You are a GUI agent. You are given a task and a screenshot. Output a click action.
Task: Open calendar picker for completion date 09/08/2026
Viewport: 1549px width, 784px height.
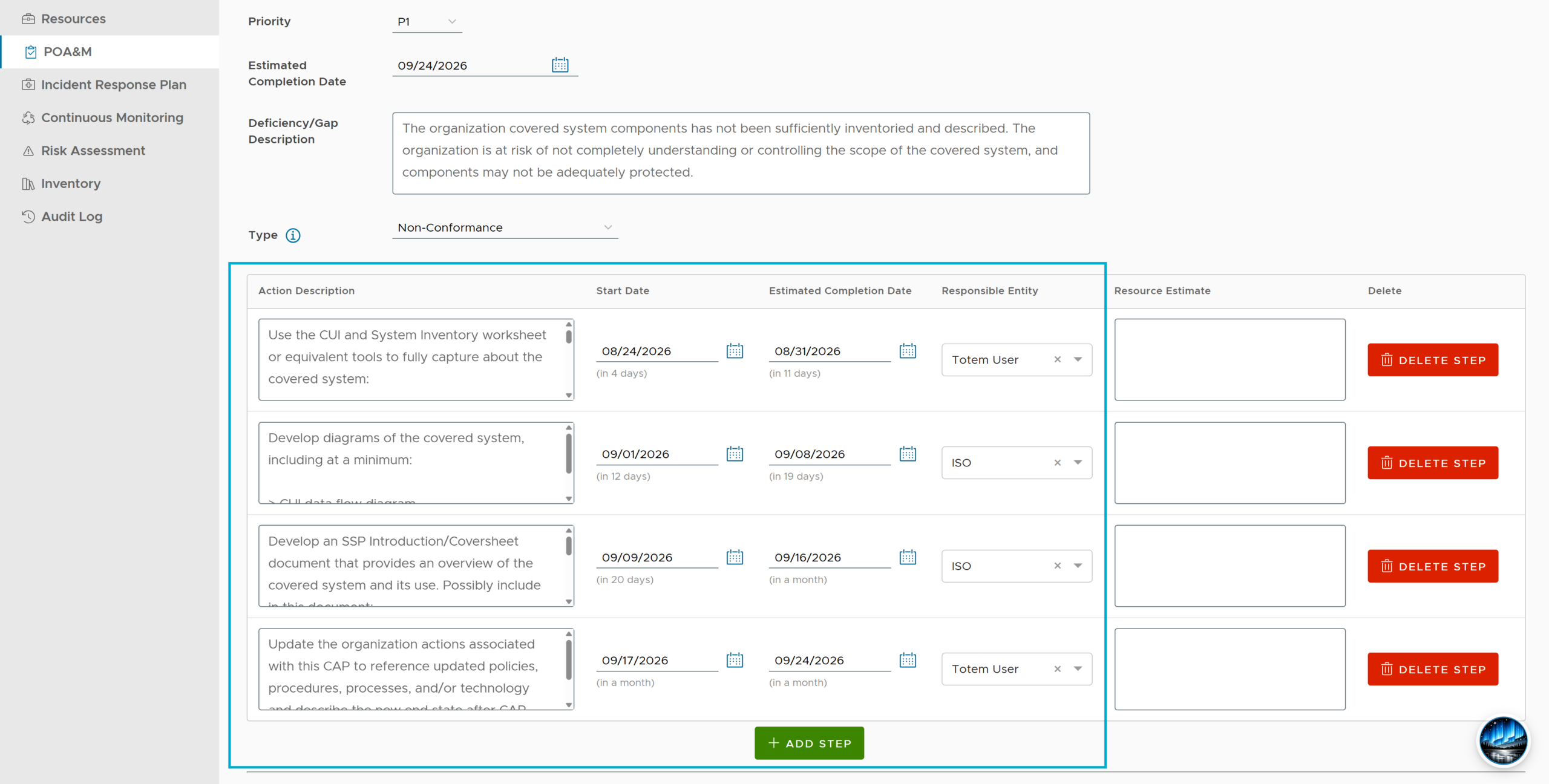(x=908, y=454)
